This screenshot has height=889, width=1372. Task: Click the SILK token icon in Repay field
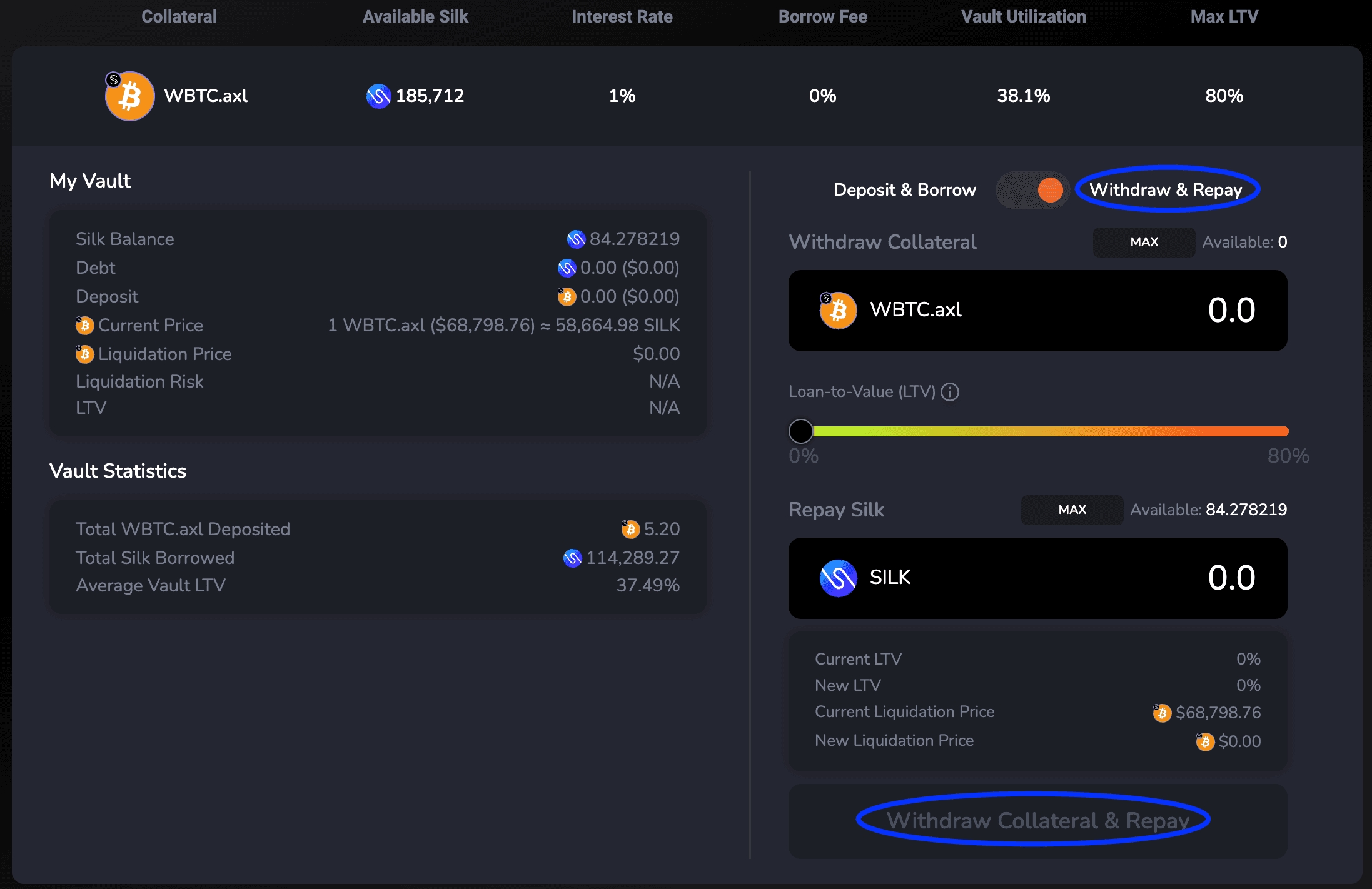point(838,578)
